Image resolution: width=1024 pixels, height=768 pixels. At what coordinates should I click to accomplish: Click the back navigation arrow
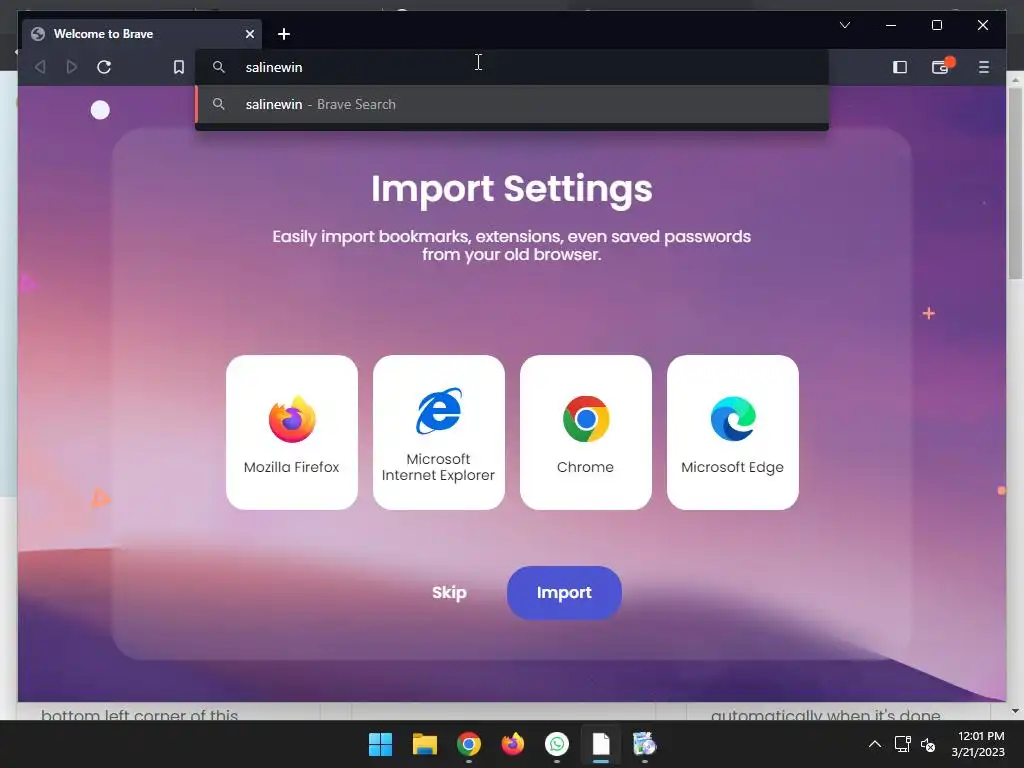coord(40,67)
